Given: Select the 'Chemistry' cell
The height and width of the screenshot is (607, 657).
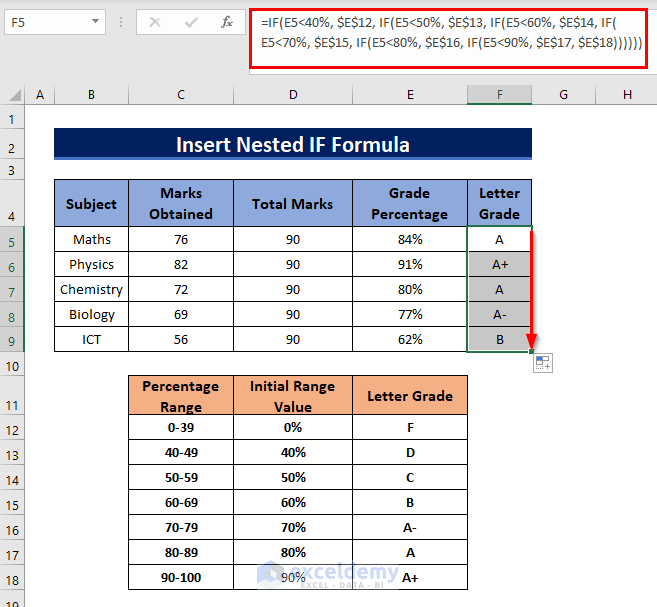Looking at the screenshot, I should tap(91, 289).
